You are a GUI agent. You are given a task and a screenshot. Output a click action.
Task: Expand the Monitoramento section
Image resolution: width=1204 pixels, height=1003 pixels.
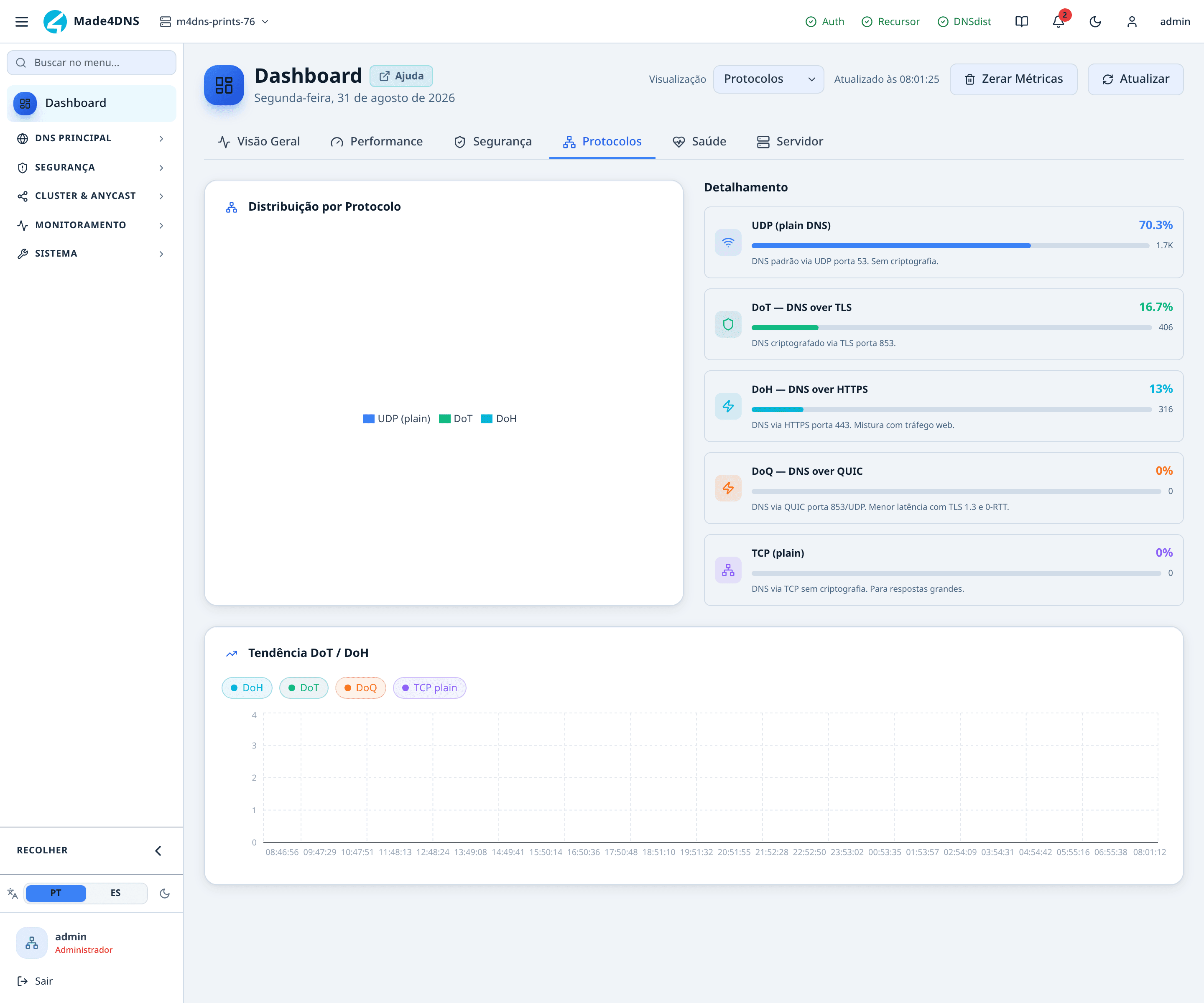click(x=92, y=225)
